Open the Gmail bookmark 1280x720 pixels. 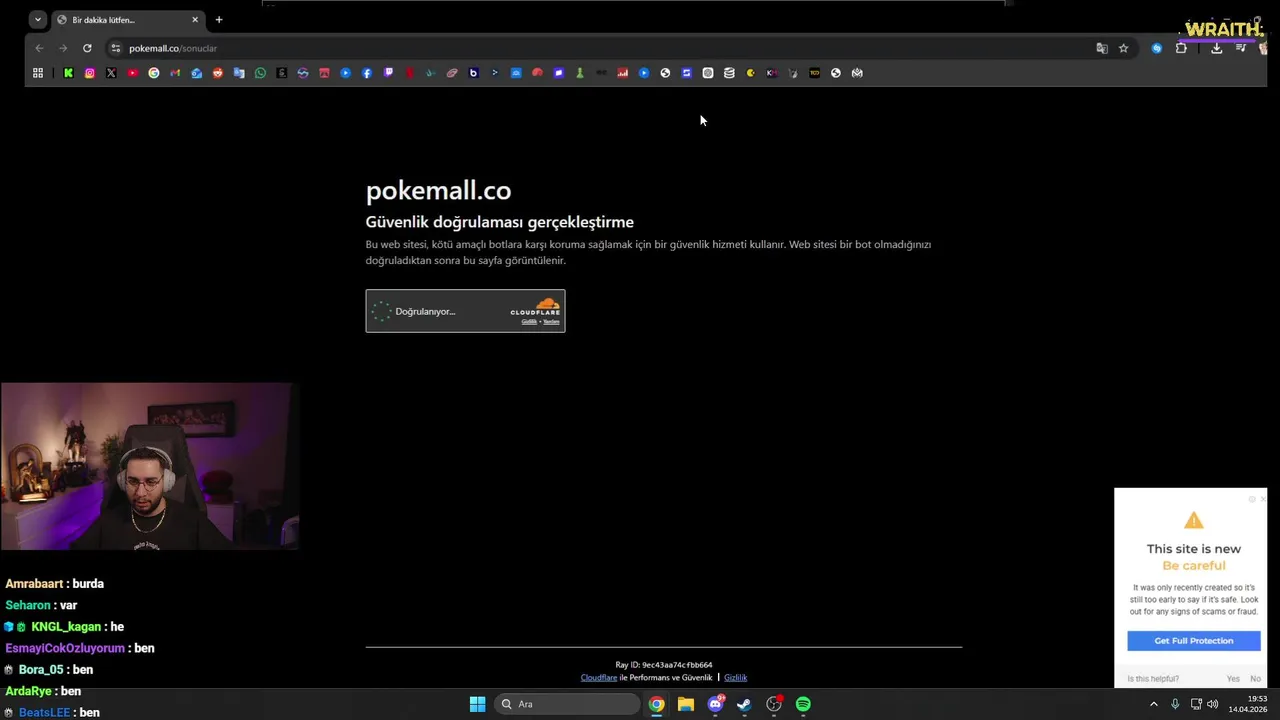click(x=175, y=73)
